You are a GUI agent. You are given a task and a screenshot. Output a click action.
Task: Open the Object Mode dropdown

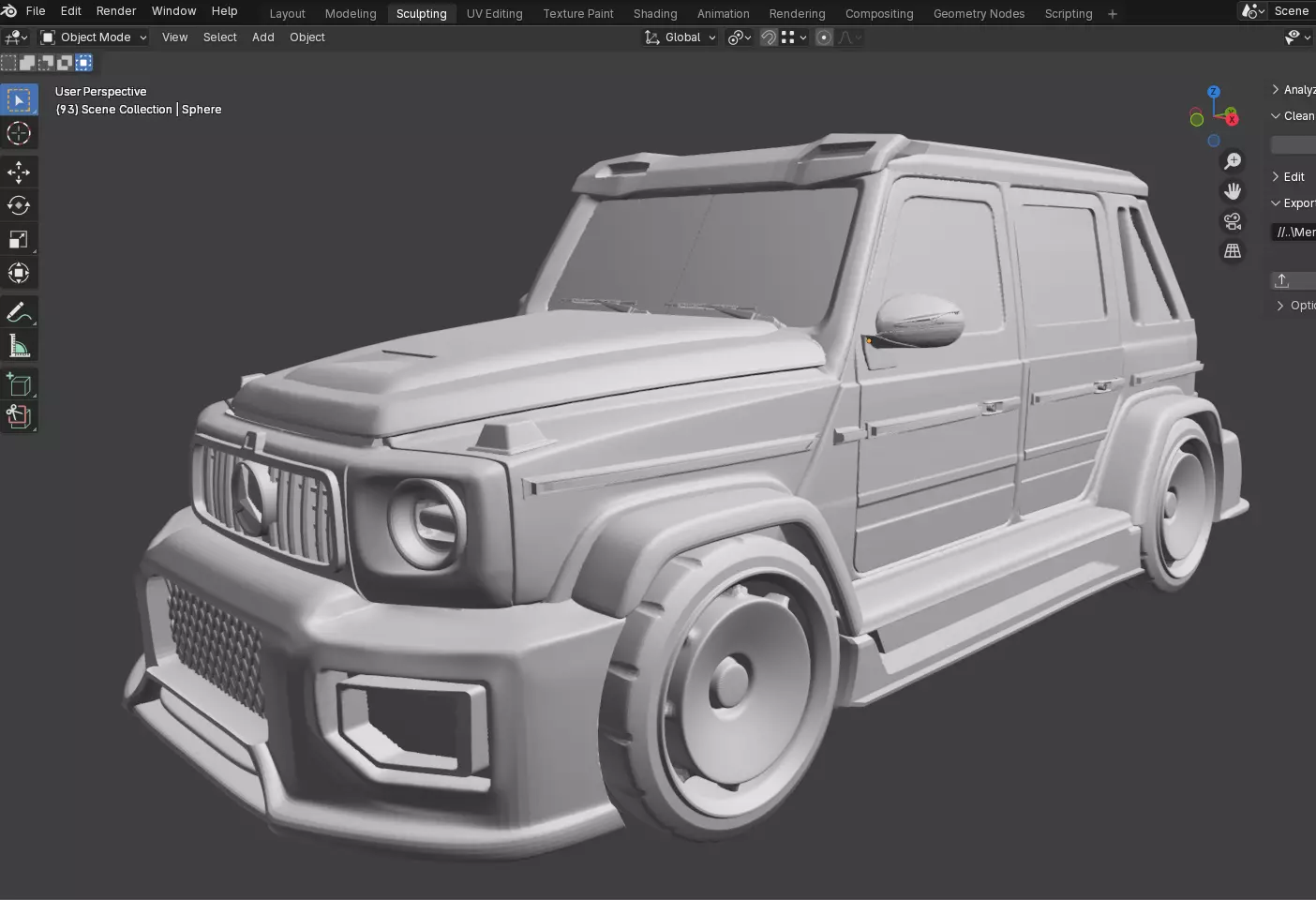click(94, 37)
